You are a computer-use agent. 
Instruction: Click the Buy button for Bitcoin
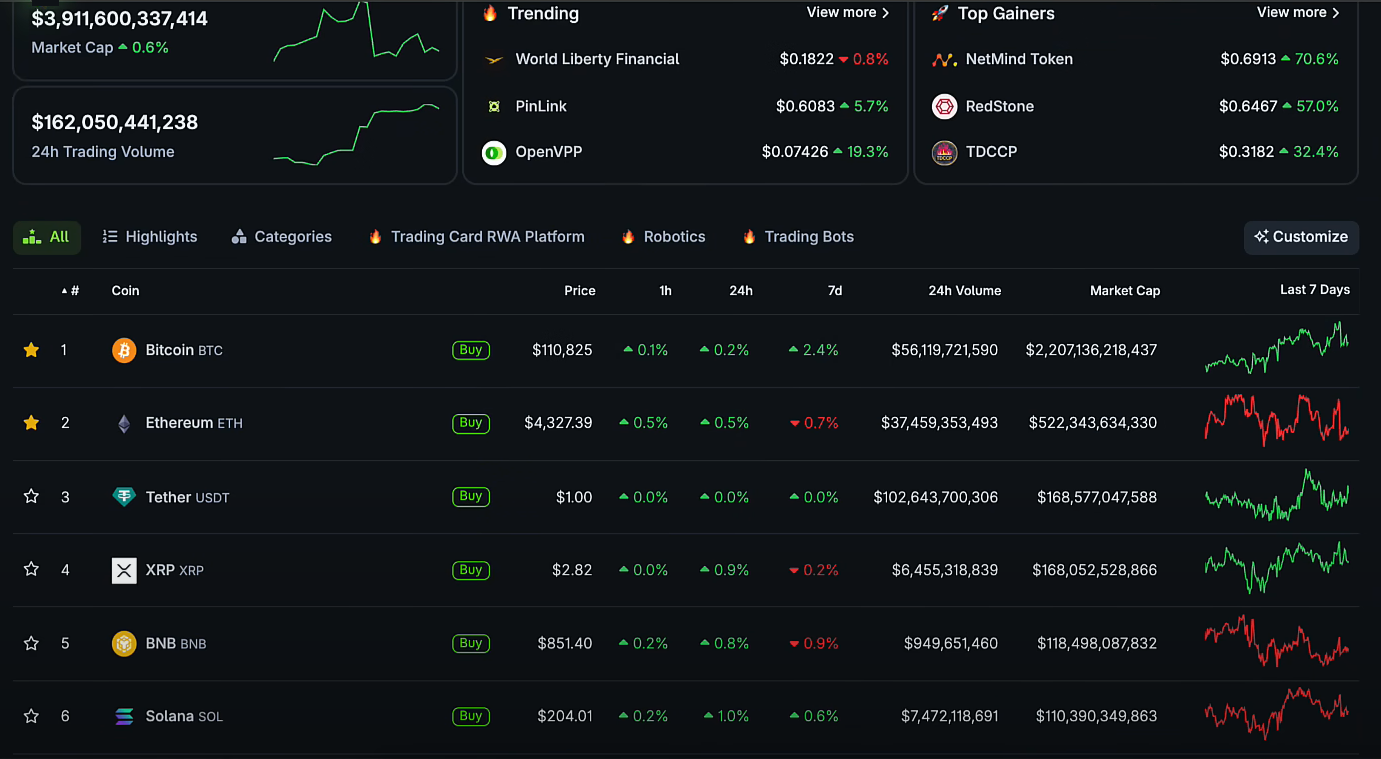(x=470, y=350)
